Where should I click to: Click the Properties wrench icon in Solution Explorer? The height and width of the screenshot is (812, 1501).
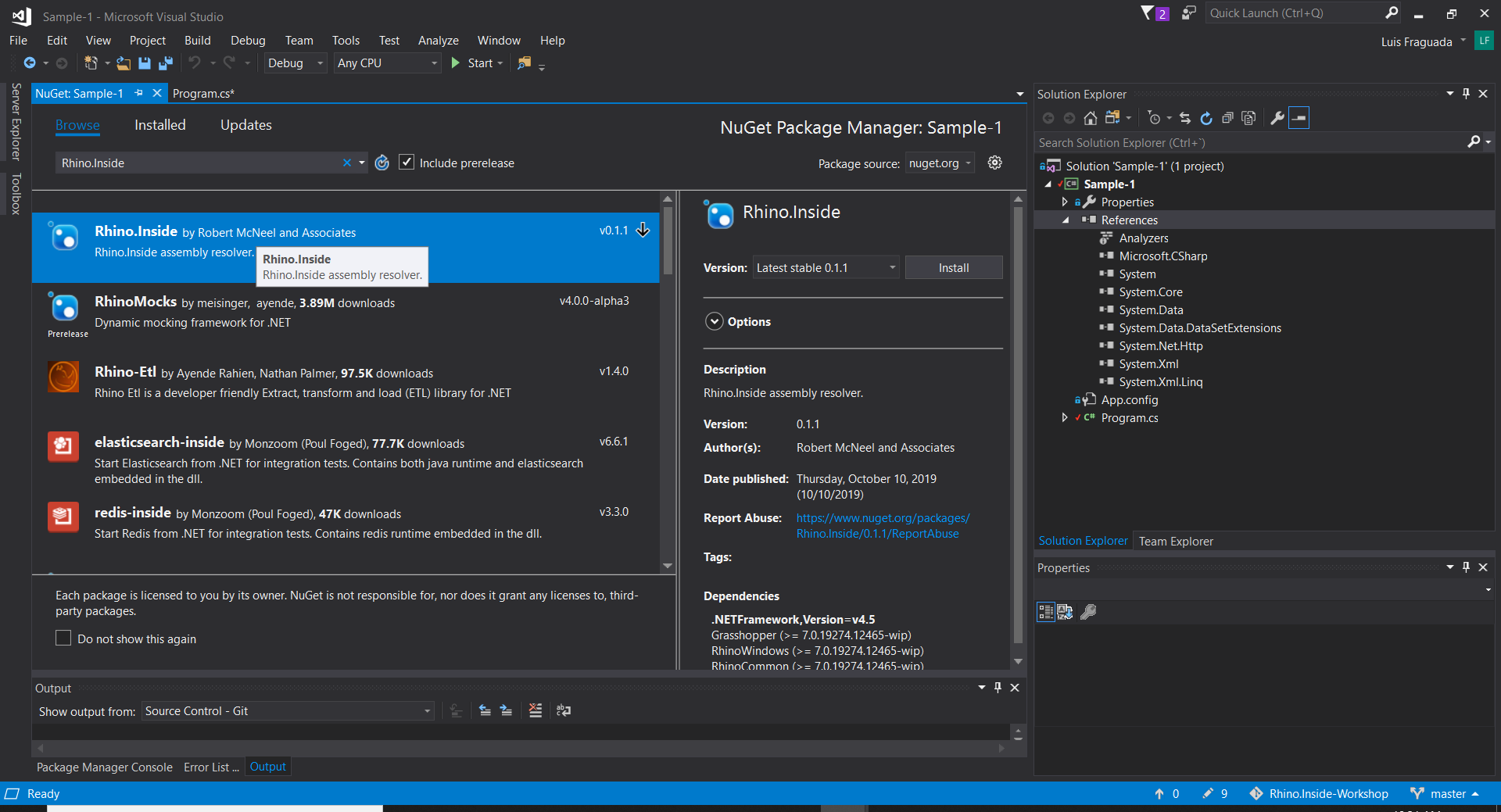tap(1277, 118)
